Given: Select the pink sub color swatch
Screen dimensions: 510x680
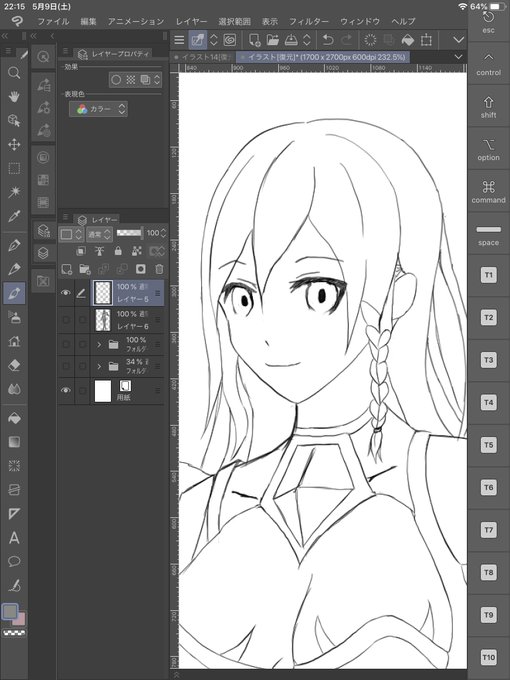Looking at the screenshot, I should pyautogui.click(x=20, y=619).
